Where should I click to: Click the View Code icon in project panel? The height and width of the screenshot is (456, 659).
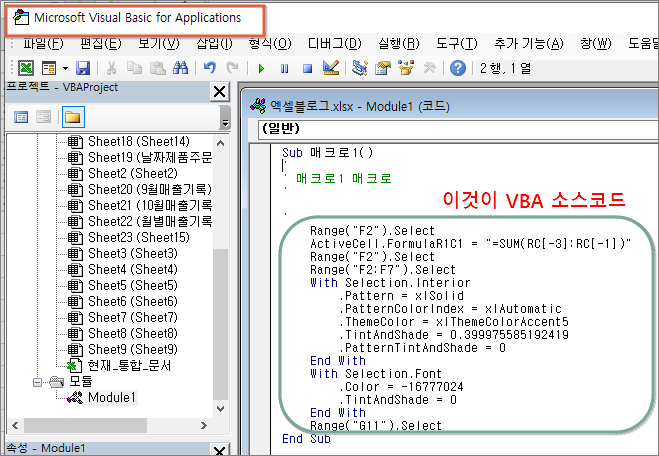[x=21, y=117]
